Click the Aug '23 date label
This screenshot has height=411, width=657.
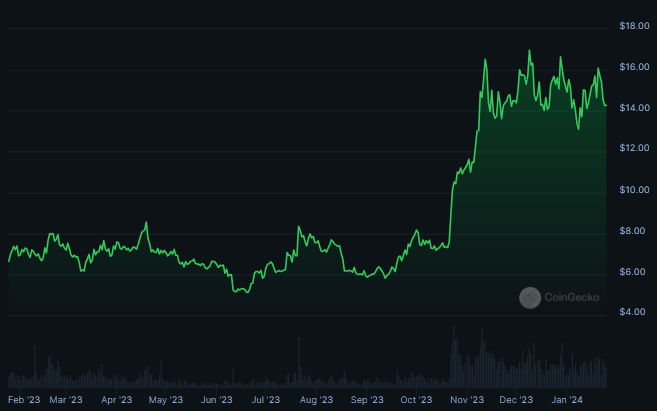tap(316, 400)
